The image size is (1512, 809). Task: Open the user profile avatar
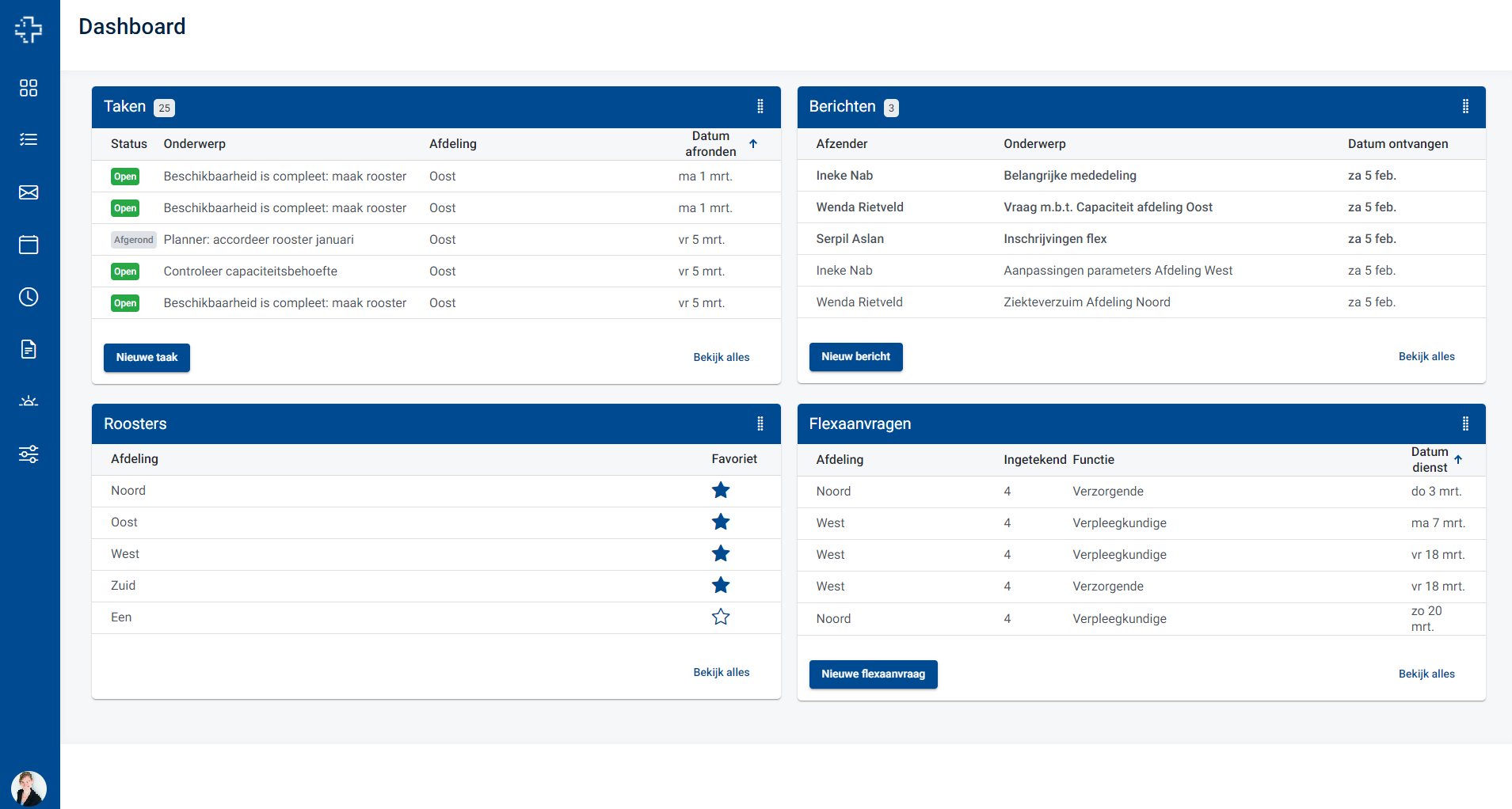click(x=29, y=788)
